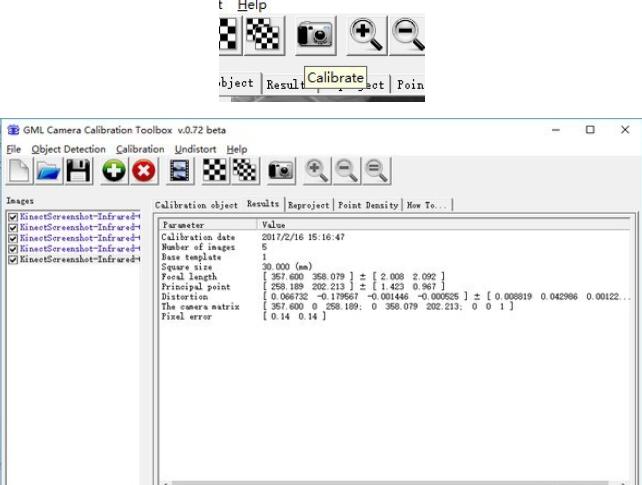
Task: Remove image with red X icon
Action: pyautogui.click(x=143, y=170)
